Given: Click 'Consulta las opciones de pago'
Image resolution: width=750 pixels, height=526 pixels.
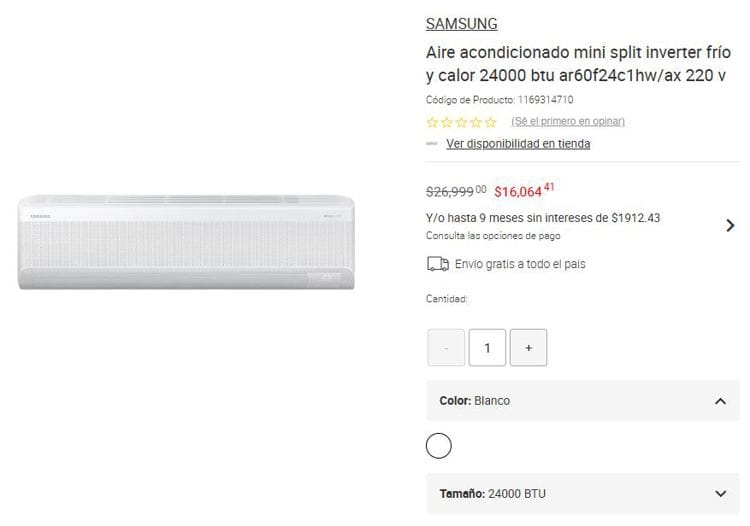Looking at the screenshot, I should [493, 236].
